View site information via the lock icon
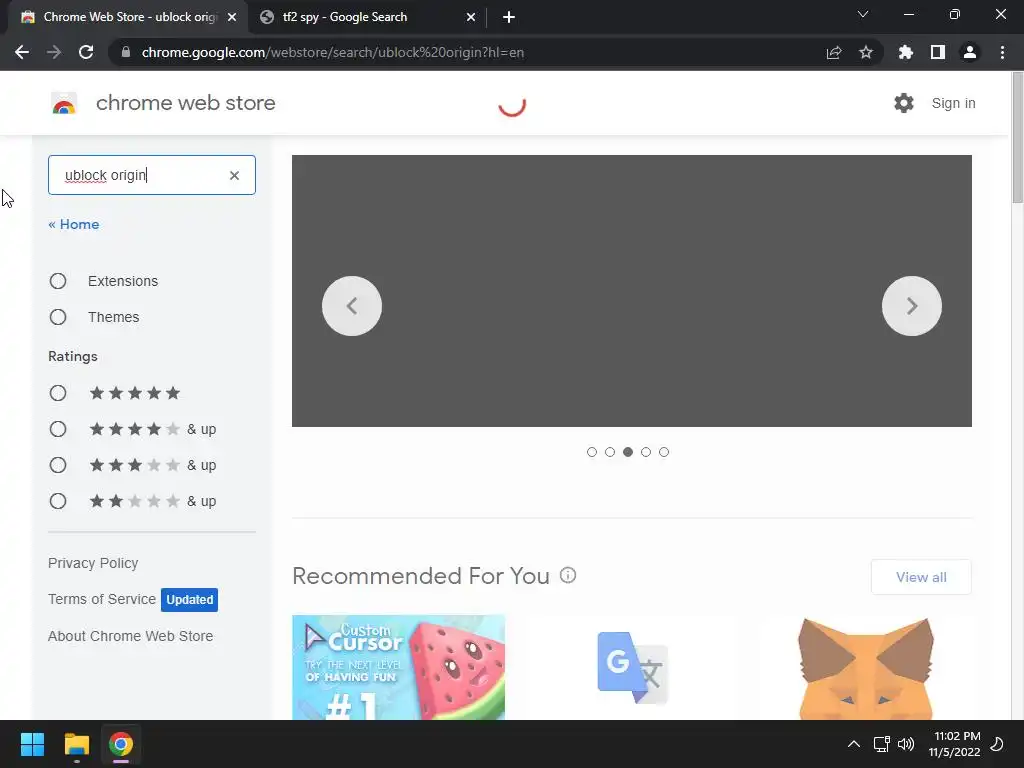The image size is (1024, 768). point(126,52)
